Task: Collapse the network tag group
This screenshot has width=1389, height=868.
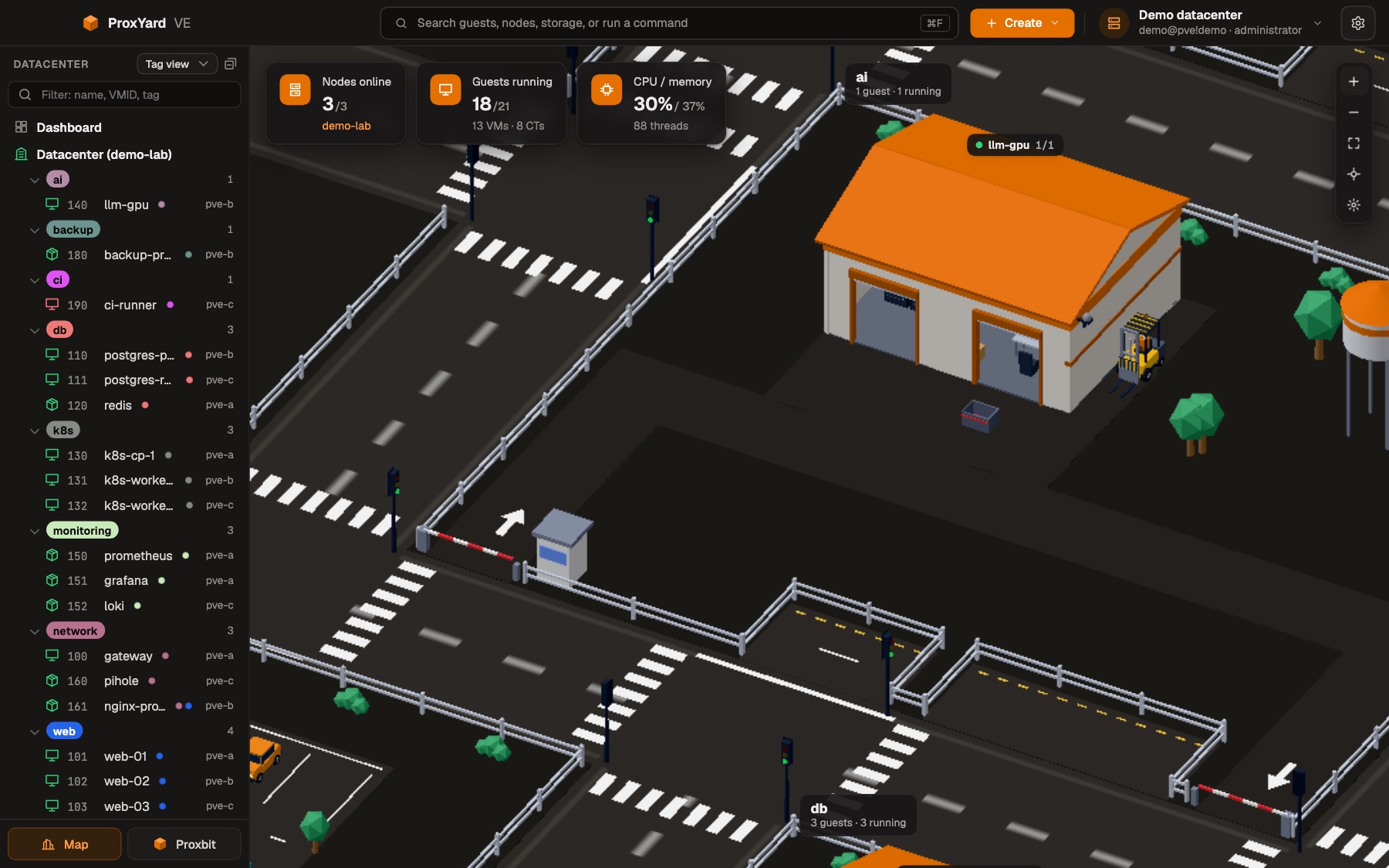Action: [x=35, y=631]
